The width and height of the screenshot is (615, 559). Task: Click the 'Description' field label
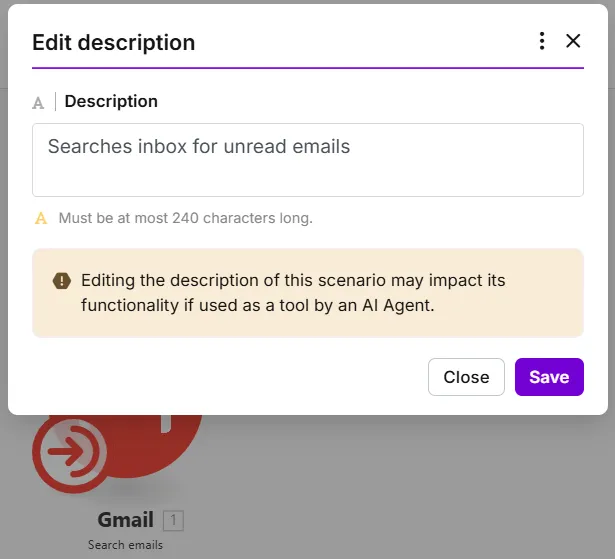(x=111, y=101)
